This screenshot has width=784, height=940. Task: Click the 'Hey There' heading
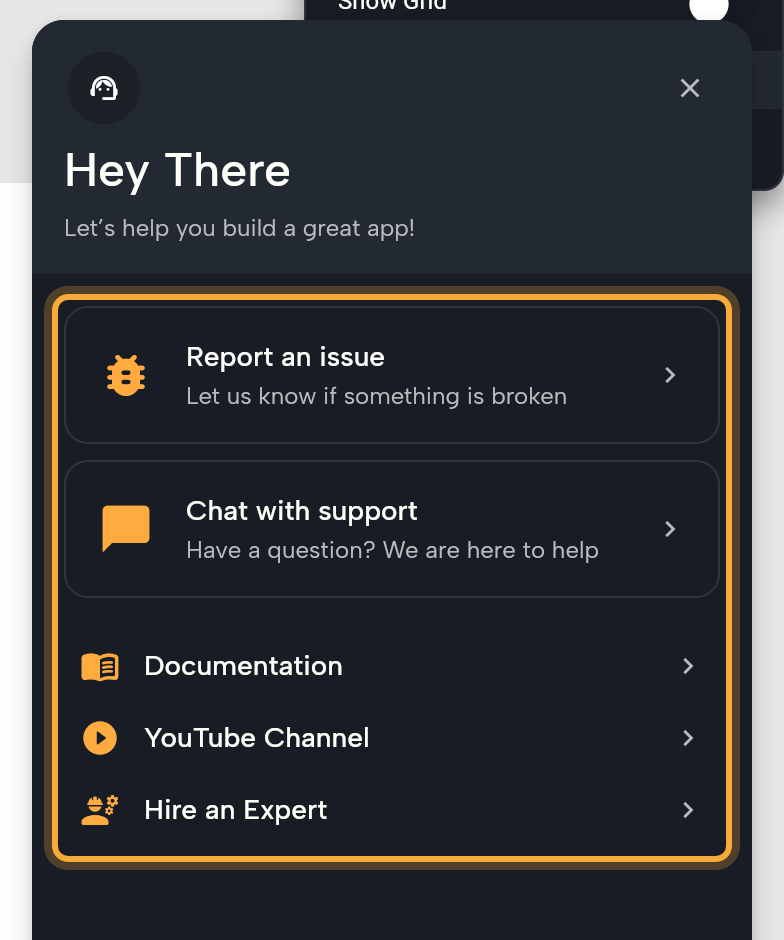177,171
